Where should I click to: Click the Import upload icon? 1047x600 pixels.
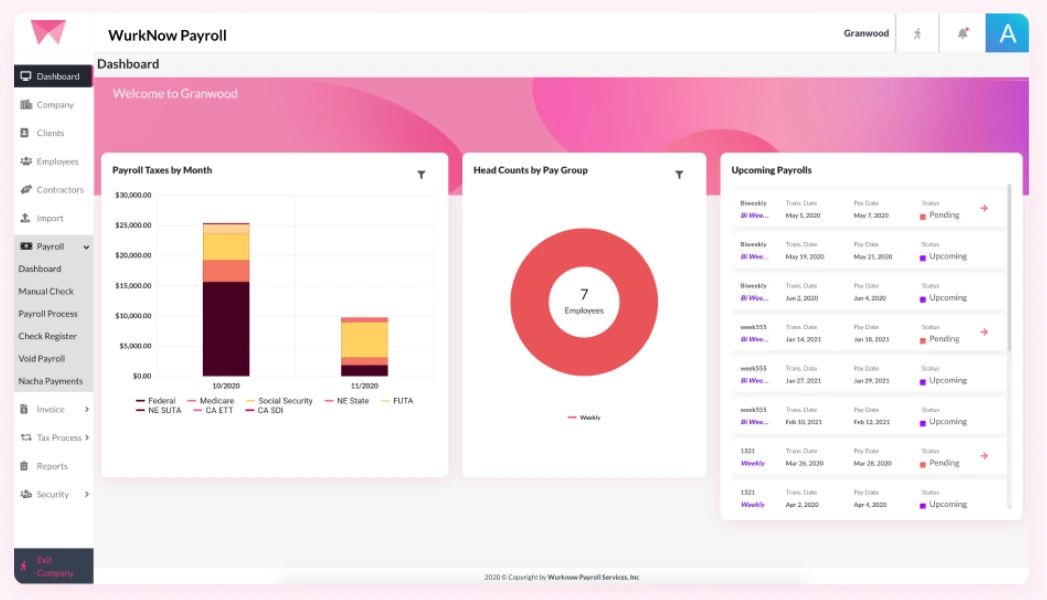(x=25, y=218)
